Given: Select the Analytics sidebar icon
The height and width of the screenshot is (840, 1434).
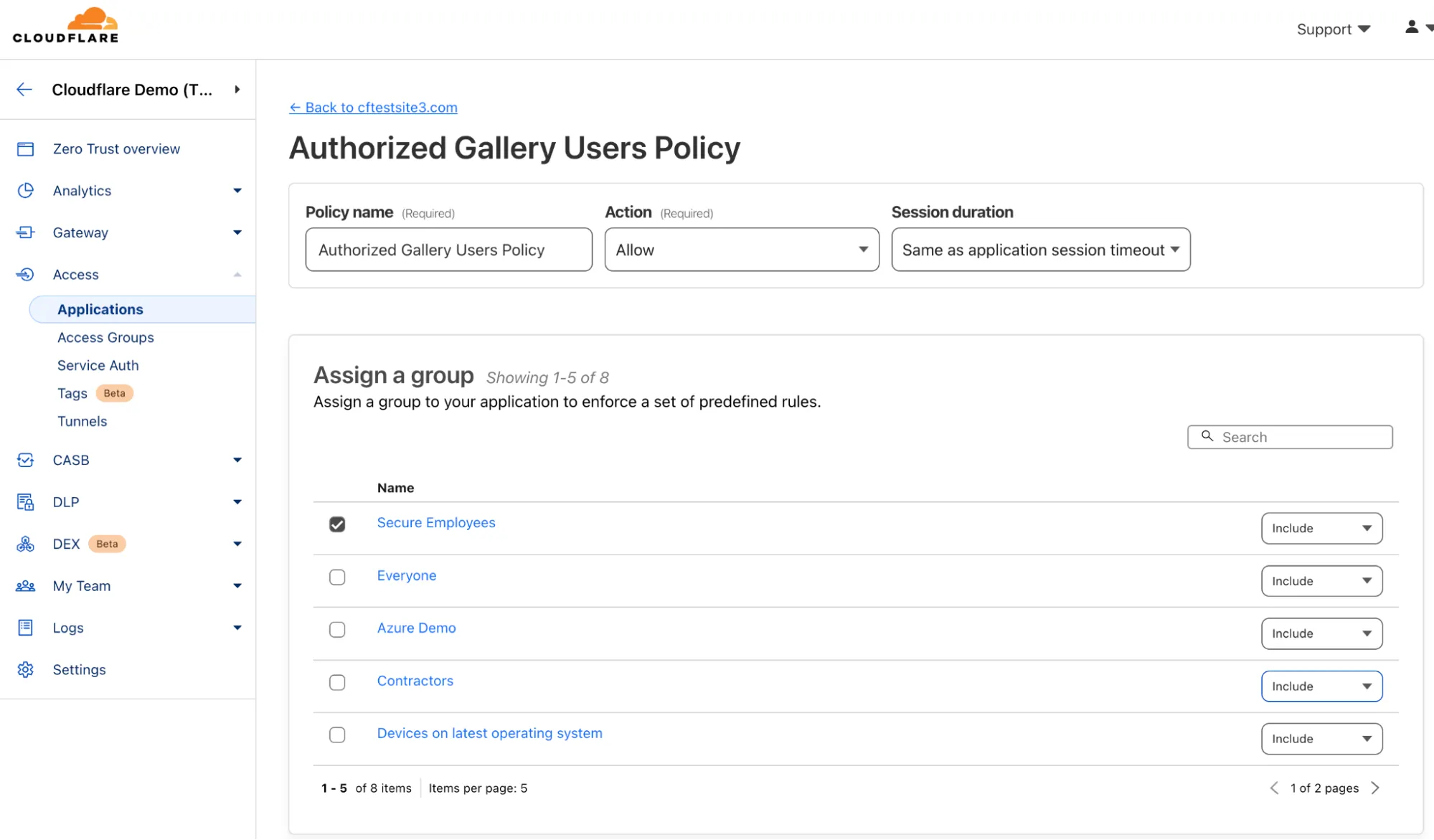Looking at the screenshot, I should 26,190.
